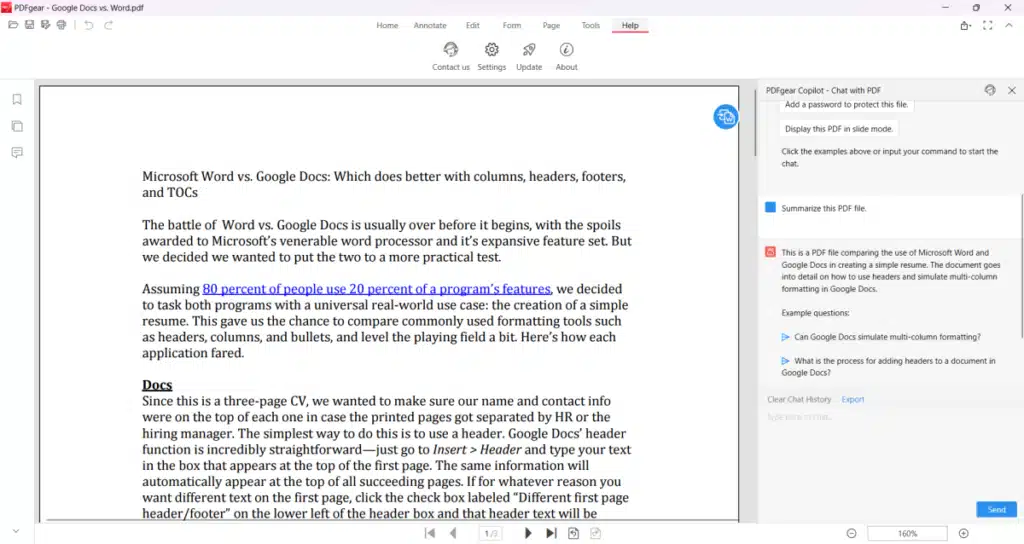
Task: Click the page number field
Action: click(490, 534)
